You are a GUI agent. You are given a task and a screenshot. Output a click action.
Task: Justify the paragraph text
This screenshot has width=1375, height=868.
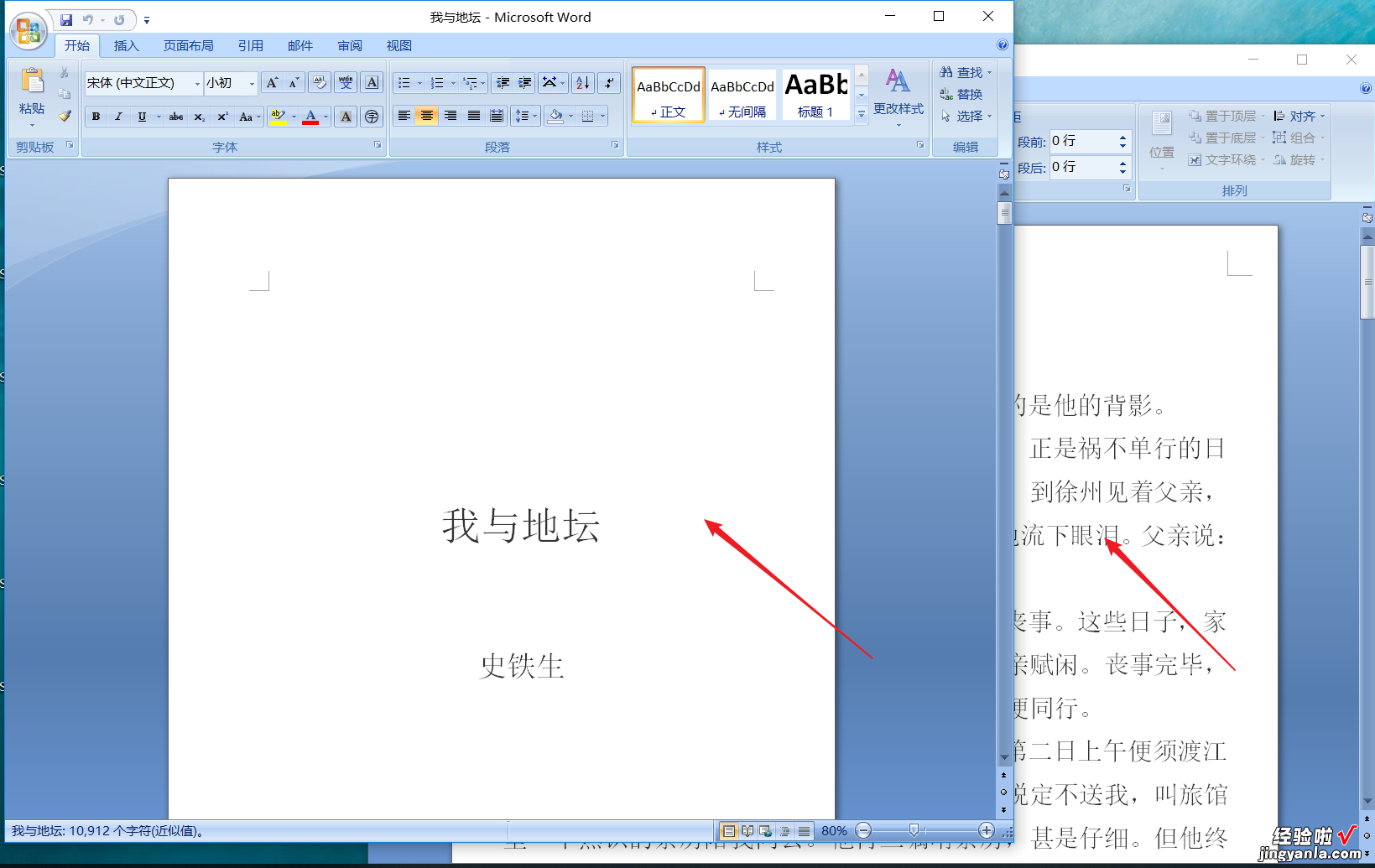474,116
